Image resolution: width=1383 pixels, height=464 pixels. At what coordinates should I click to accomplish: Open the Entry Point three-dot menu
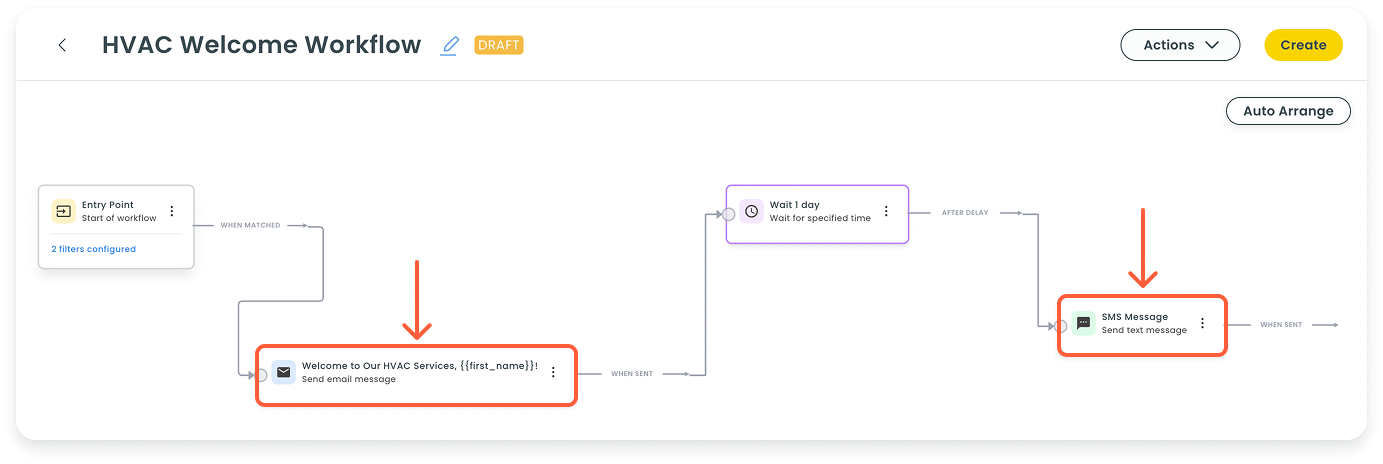(x=171, y=211)
